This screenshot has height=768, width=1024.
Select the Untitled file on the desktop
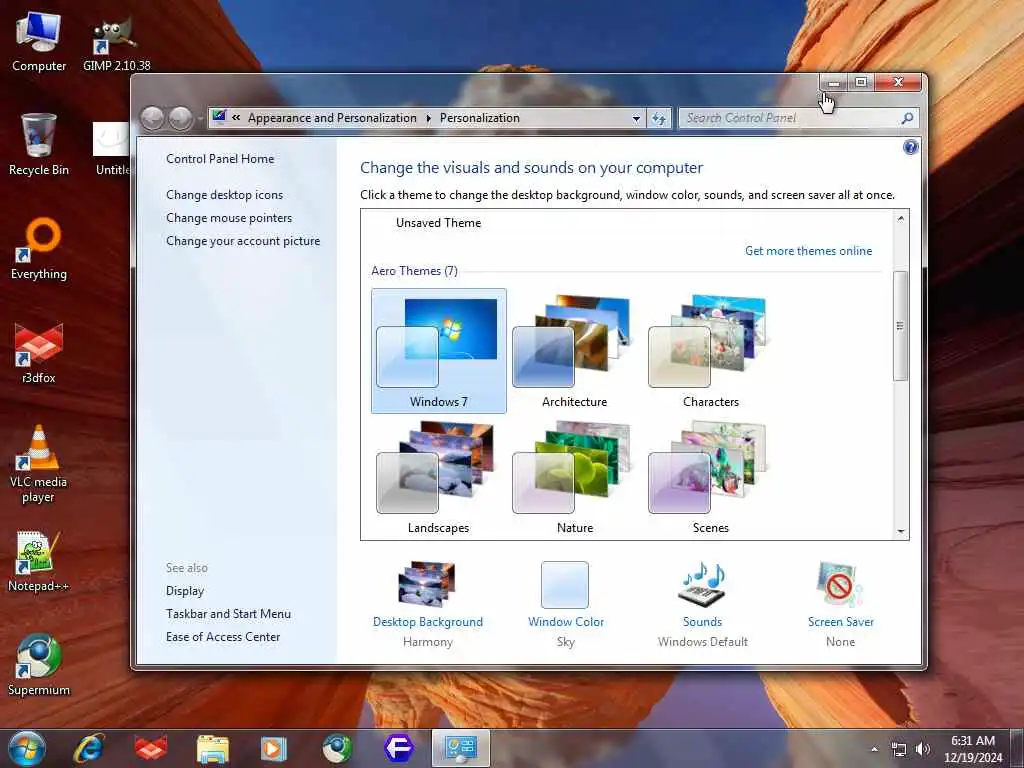click(112, 148)
